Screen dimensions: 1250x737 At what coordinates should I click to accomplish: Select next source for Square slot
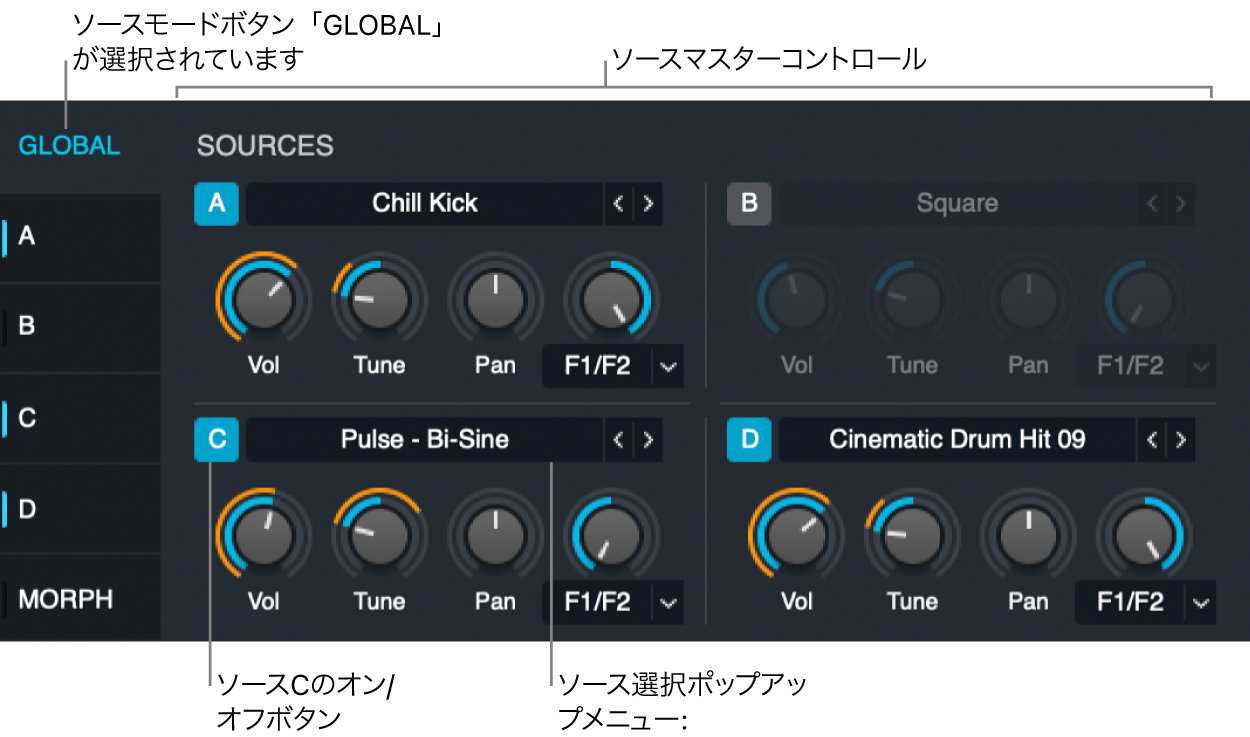pos(1181,204)
